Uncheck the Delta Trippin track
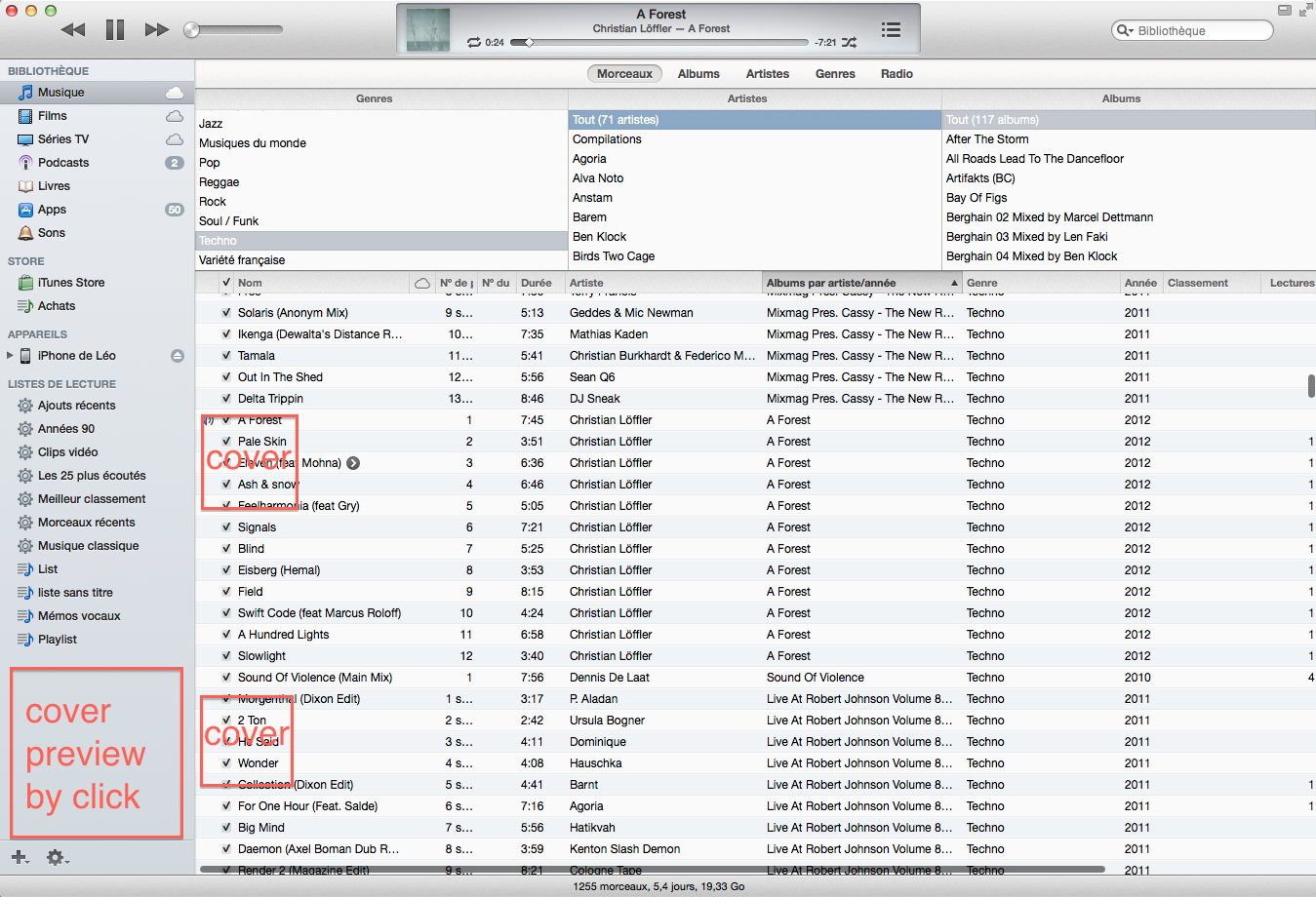This screenshot has height=897, width=1316. point(226,399)
